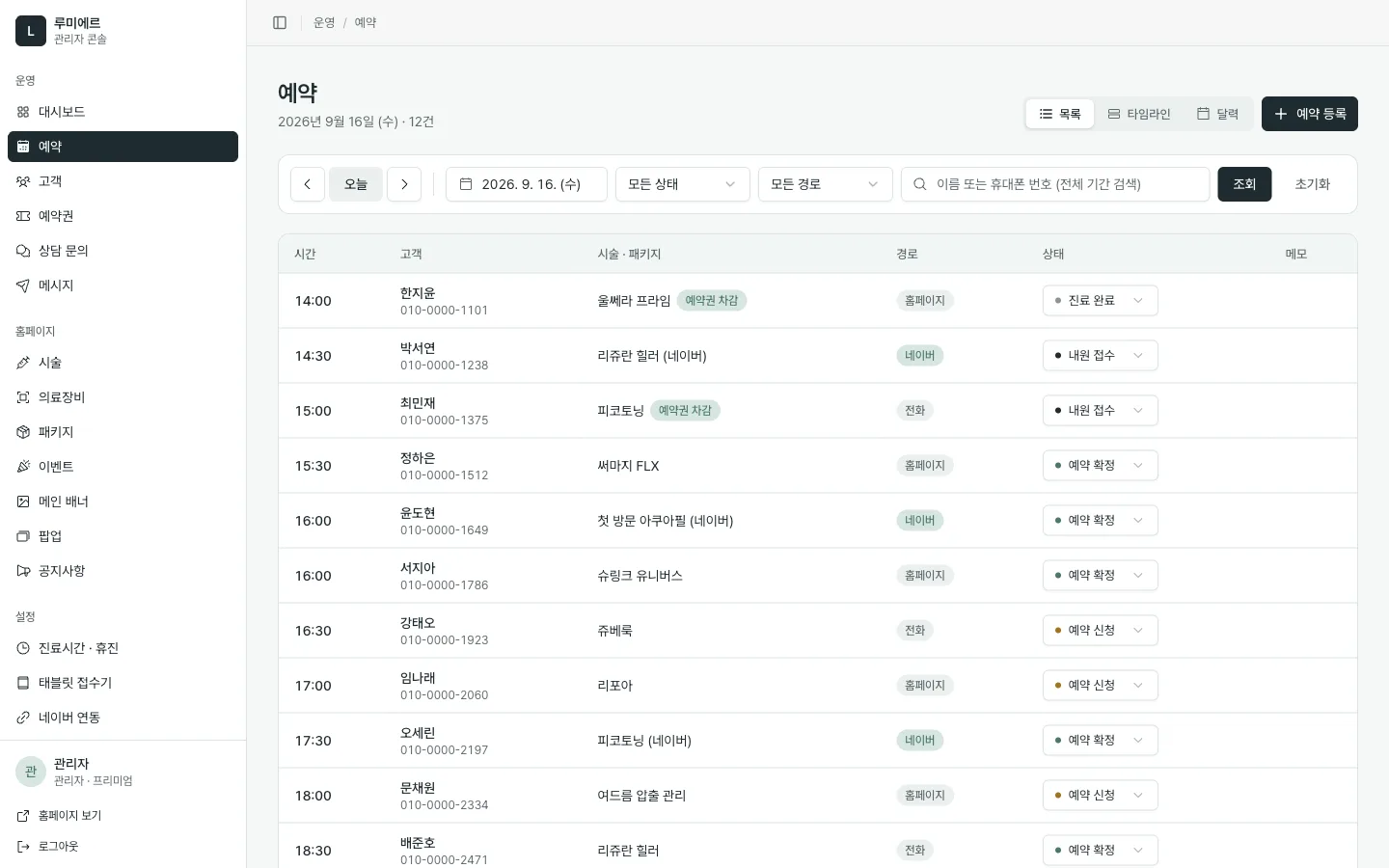Viewport: 1389px width, 868px height.
Task: Click the 초기화 reset button
Action: 1312,184
